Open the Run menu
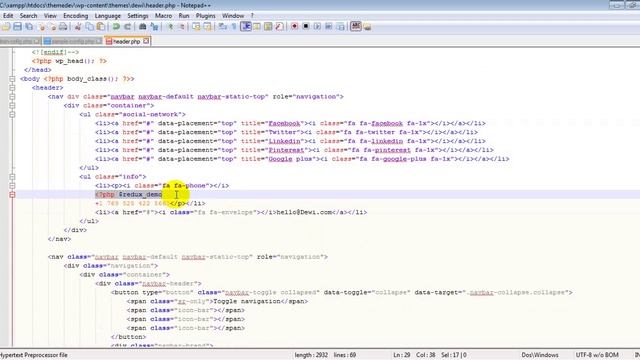 point(184,16)
